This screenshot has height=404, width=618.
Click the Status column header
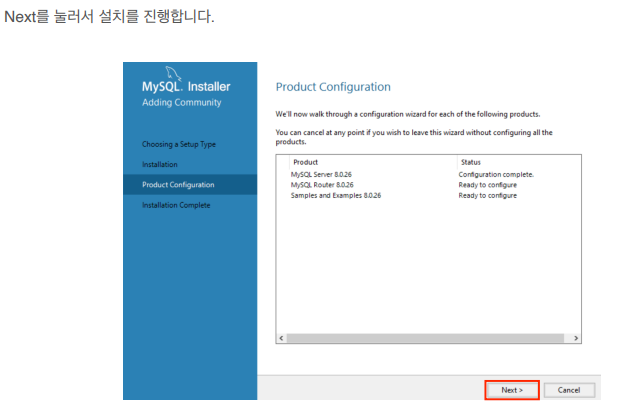coord(471,162)
